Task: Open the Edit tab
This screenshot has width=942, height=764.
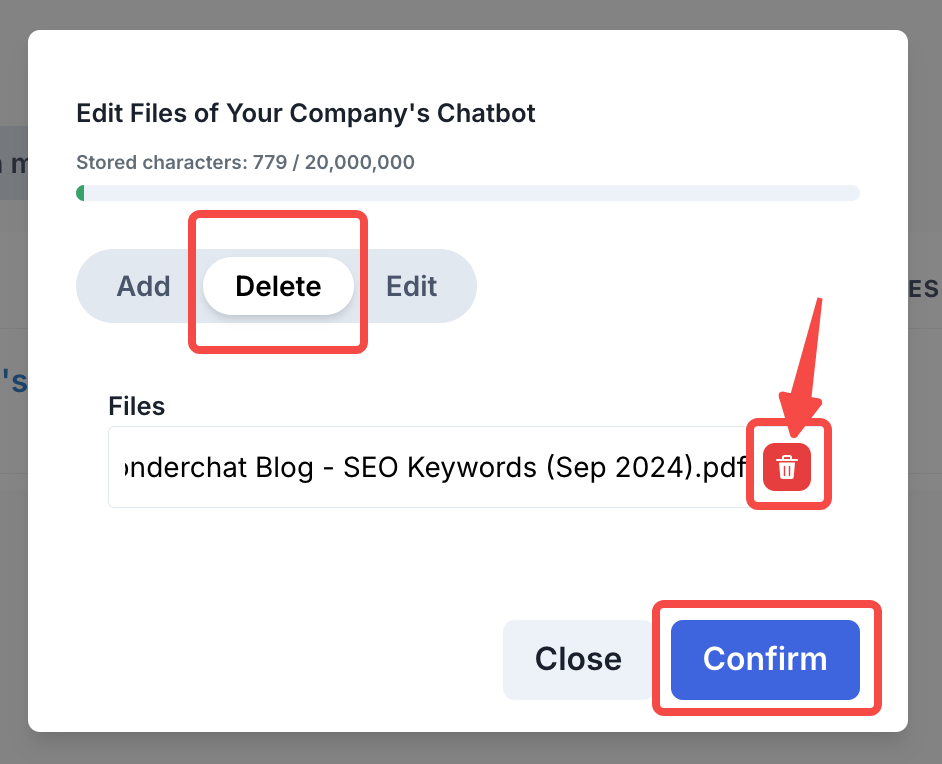Action: [412, 286]
